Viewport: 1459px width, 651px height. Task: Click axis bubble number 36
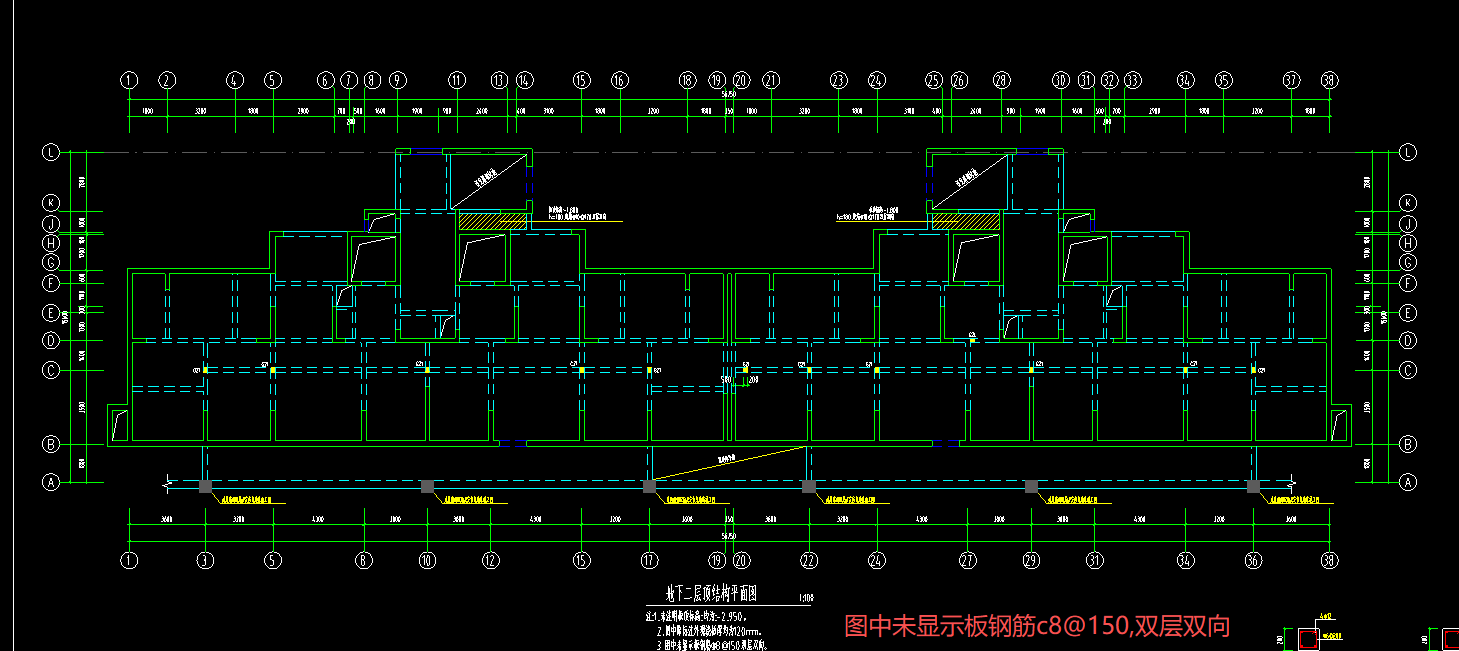coord(1253,561)
